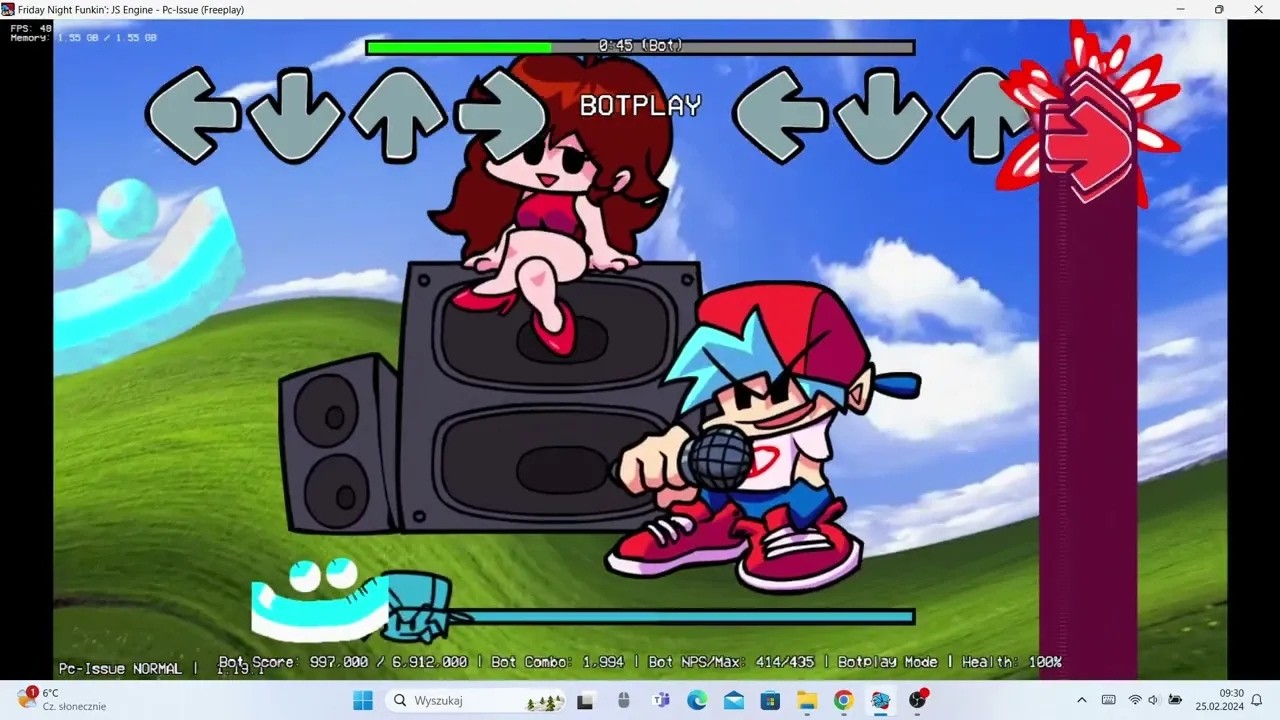Click the battery status tray icon

tap(1174, 700)
